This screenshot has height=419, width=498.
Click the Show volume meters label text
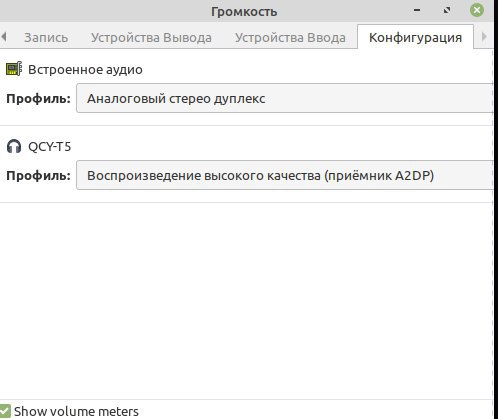(76, 411)
